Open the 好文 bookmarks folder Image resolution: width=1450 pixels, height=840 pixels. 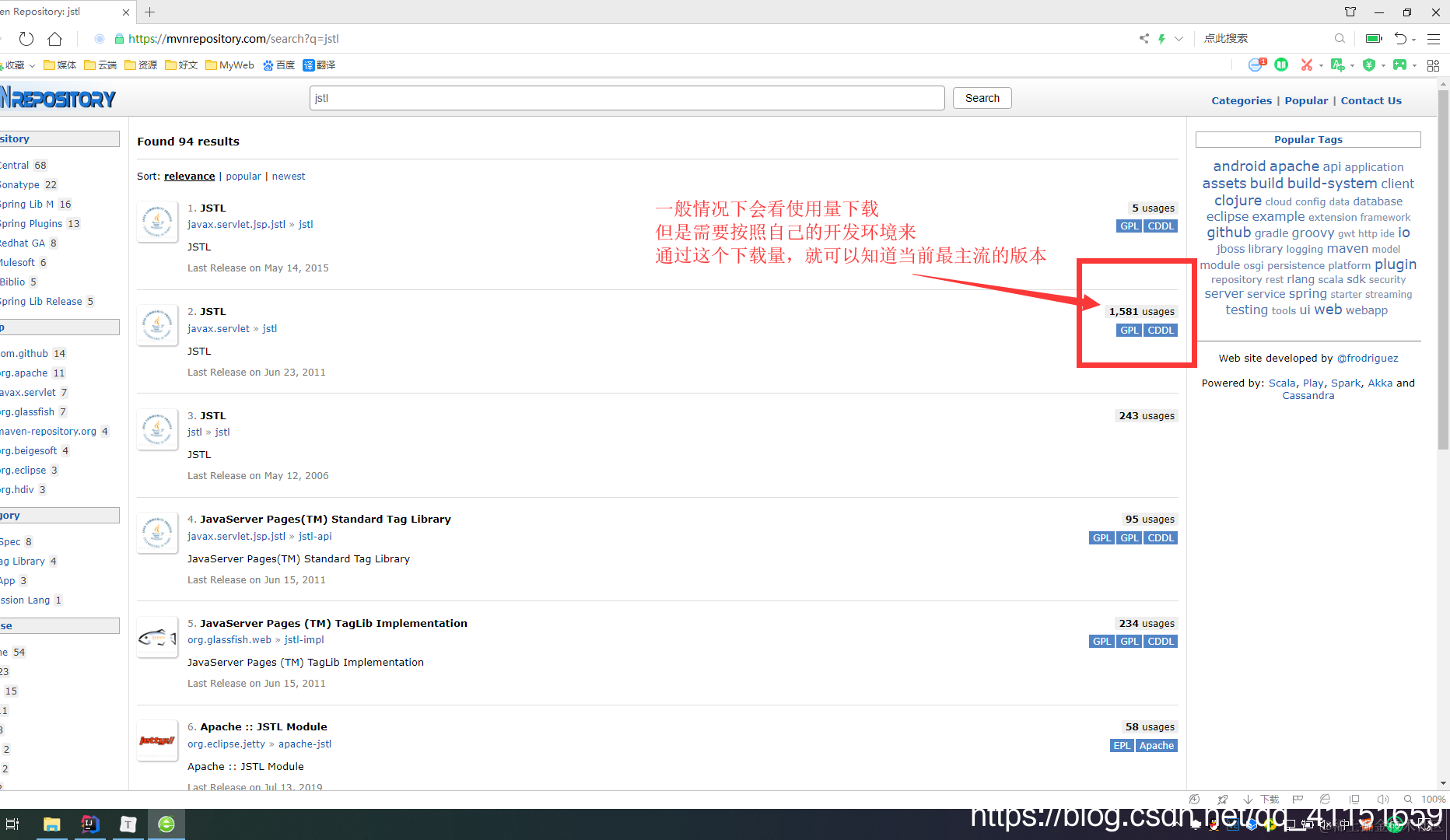(x=181, y=65)
